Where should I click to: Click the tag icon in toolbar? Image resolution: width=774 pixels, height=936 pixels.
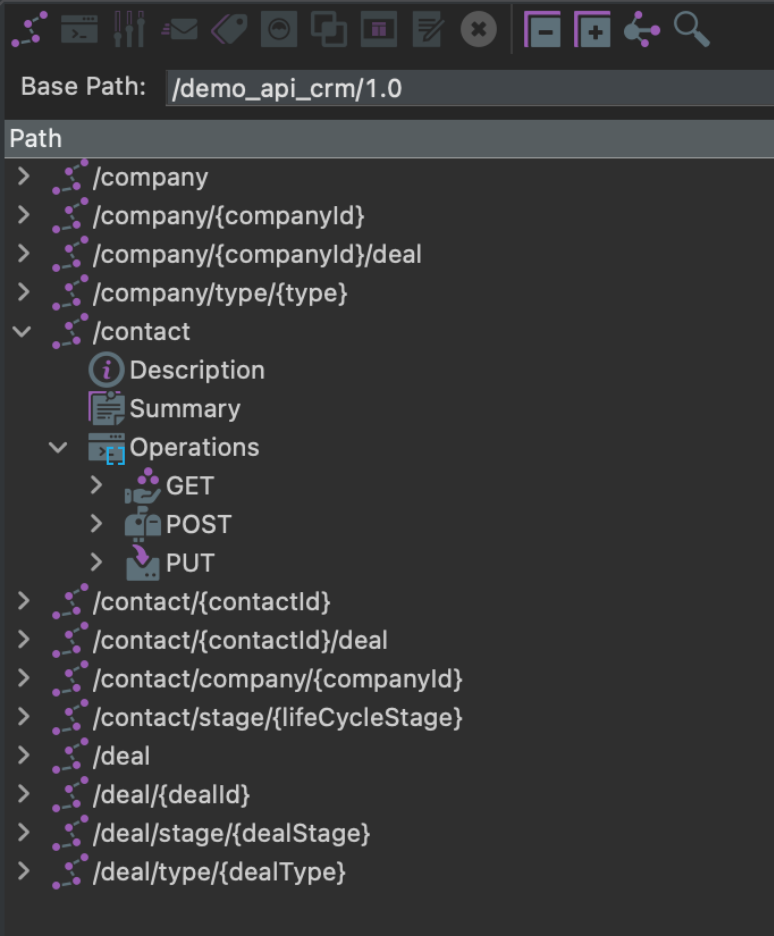tap(229, 30)
